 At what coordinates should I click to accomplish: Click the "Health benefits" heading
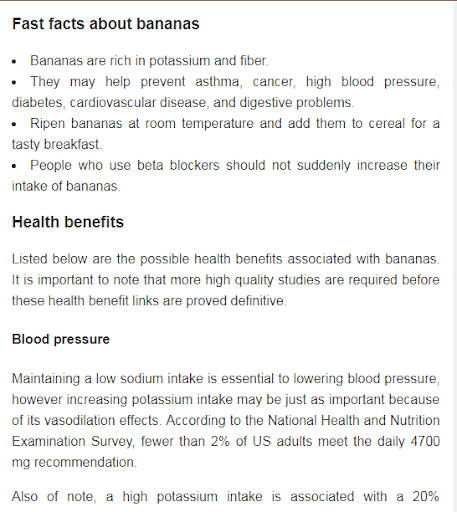(x=68, y=222)
